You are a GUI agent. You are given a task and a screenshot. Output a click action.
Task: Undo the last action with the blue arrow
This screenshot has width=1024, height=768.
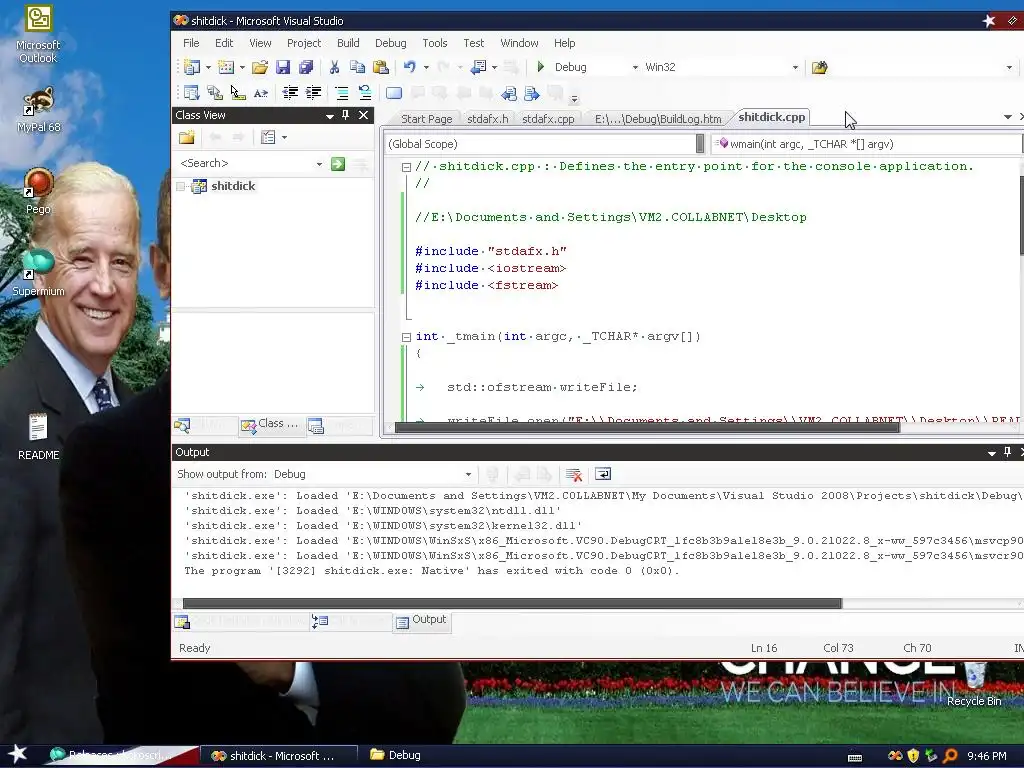[409, 67]
